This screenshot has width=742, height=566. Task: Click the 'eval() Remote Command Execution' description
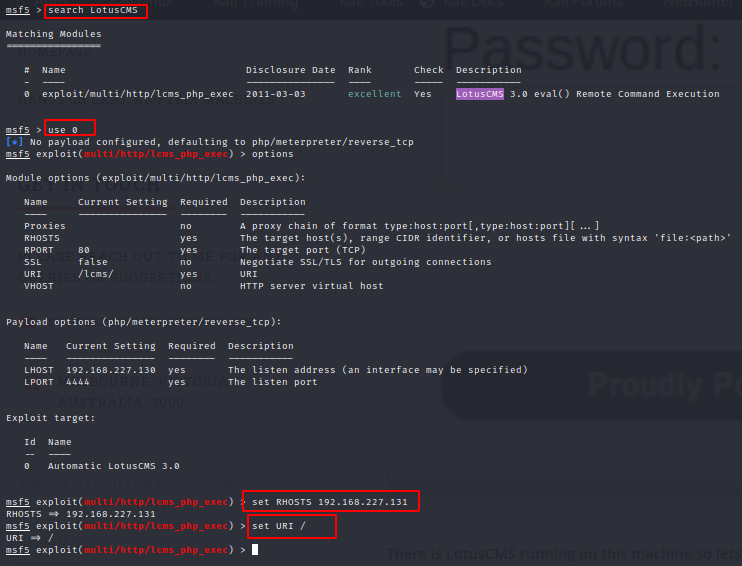point(627,94)
